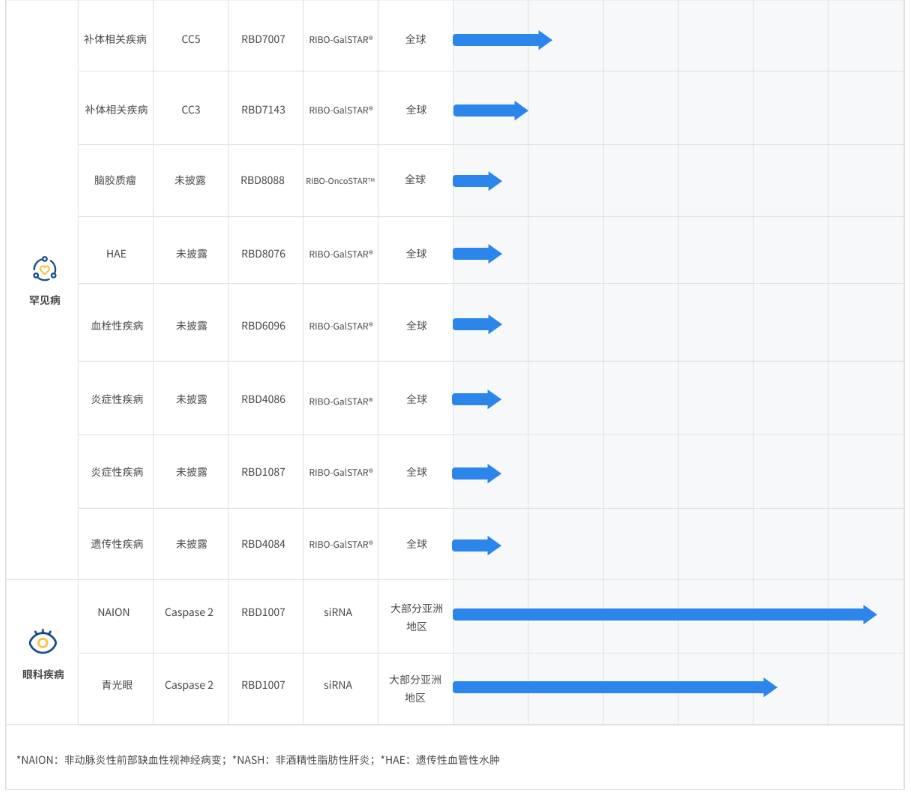Toggle the progress arrow for RBD4086
Screen dimensions: 911x793
click(477, 398)
